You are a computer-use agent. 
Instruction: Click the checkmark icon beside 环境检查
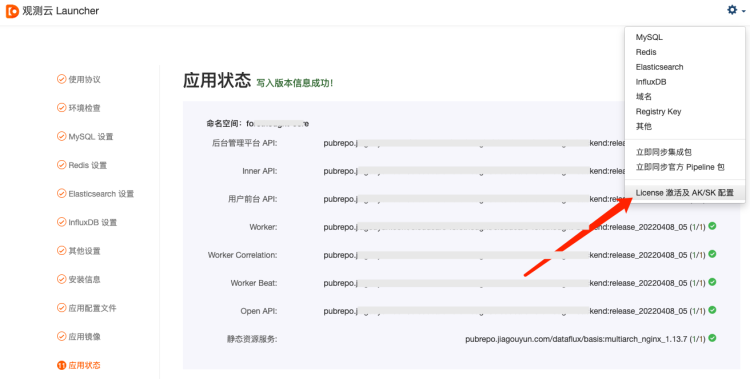point(61,108)
